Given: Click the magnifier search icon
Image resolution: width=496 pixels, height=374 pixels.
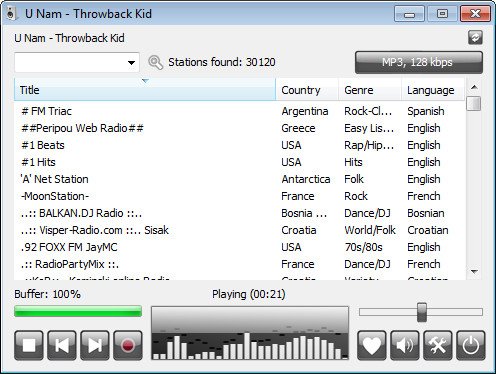Looking at the screenshot, I should [155, 62].
